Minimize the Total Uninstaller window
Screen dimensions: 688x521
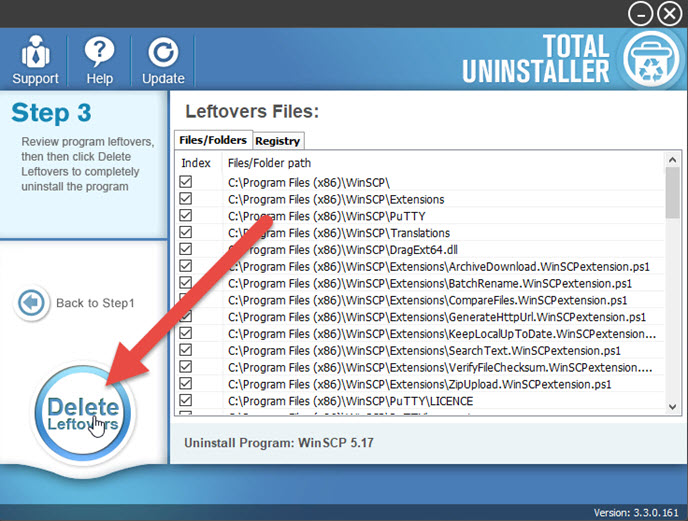pyautogui.click(x=640, y=14)
